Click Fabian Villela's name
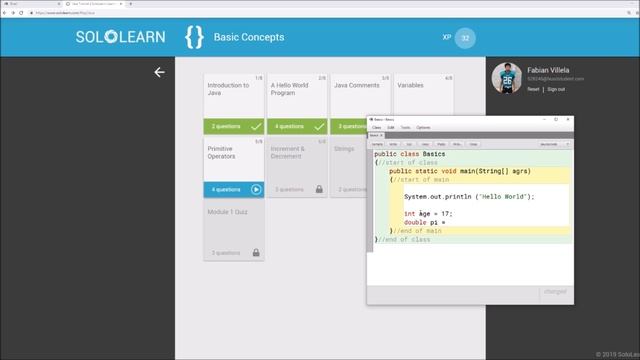Image resolution: width=640 pixels, height=360 pixels. click(548, 70)
